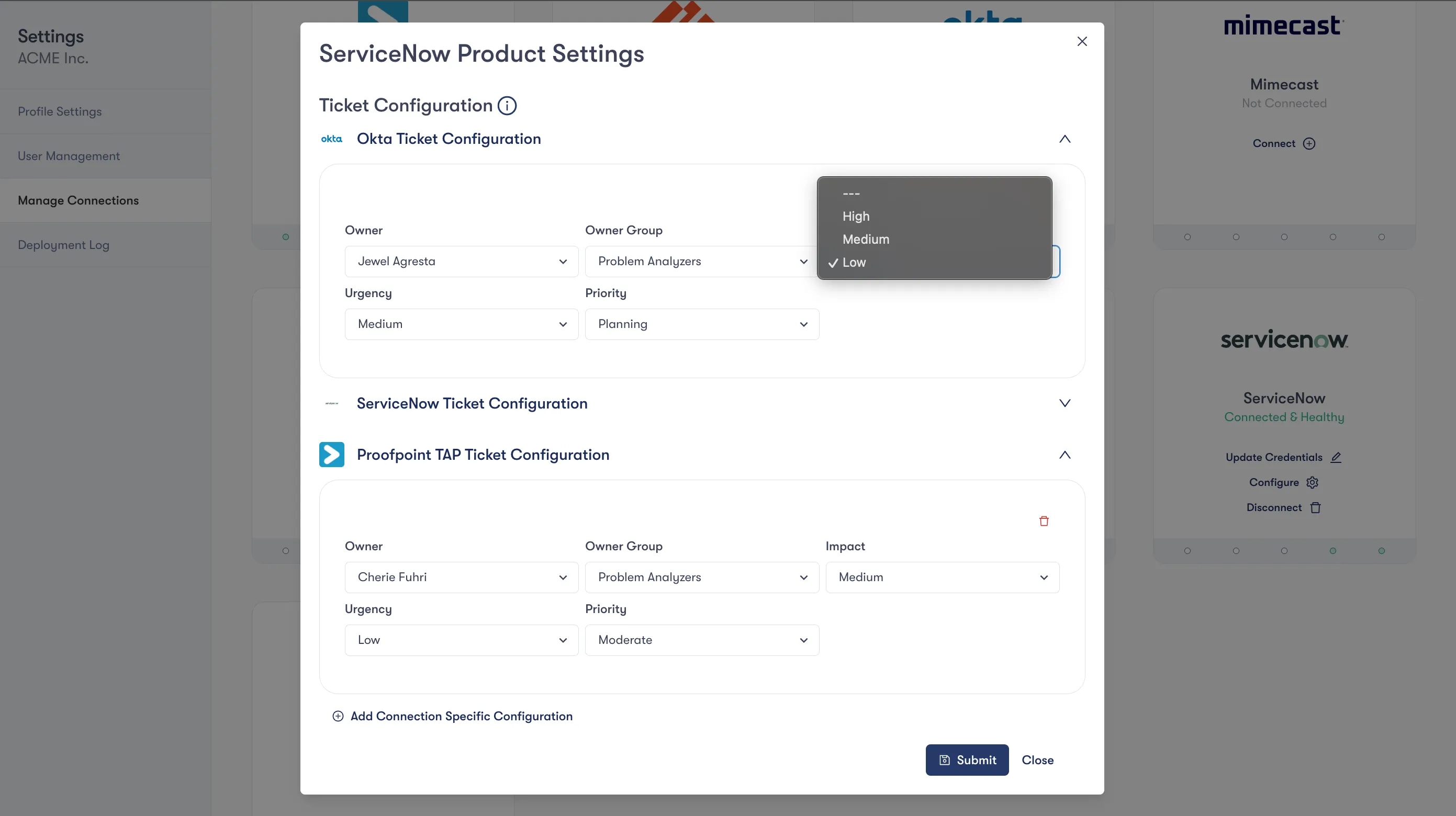Screen dimensions: 1456x816
Task: Click the plus icon before Add Connection Specific Configuration
Action: (x=338, y=716)
